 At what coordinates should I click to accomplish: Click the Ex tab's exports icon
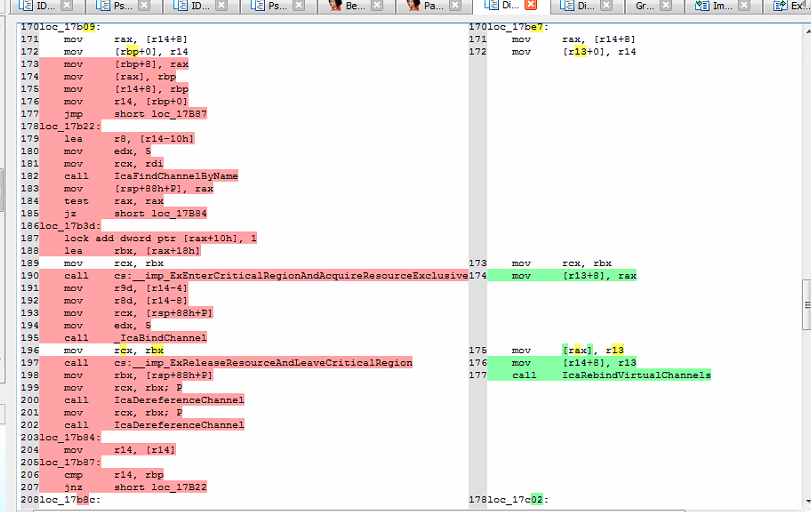pyautogui.click(x=779, y=7)
